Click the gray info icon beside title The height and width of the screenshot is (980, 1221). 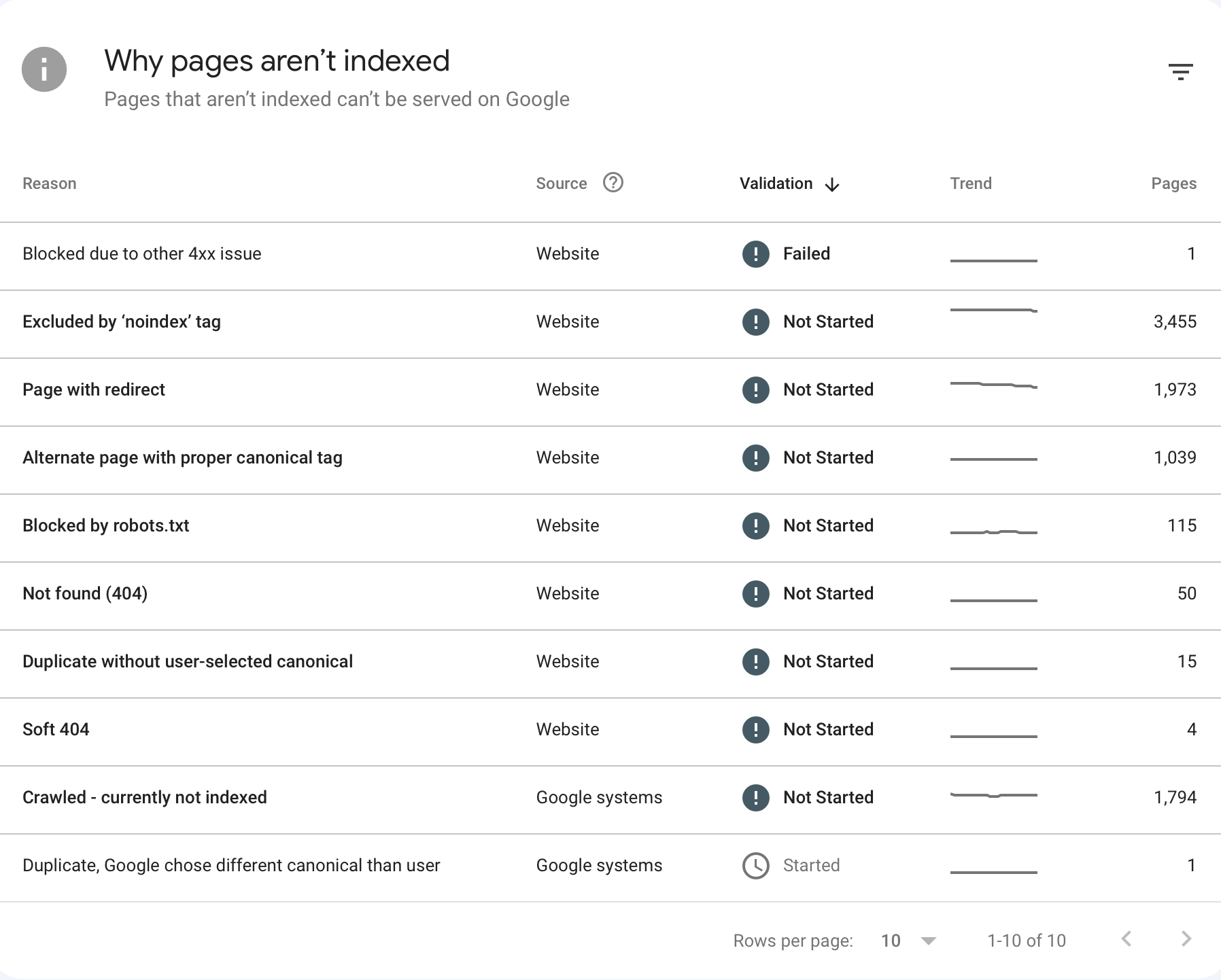44,69
